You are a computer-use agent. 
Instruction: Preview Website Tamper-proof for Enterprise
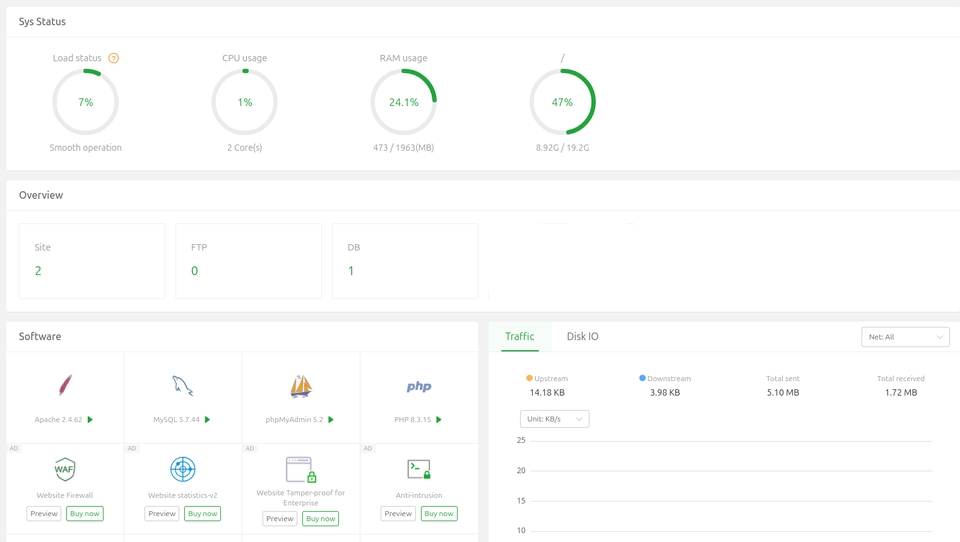point(280,518)
